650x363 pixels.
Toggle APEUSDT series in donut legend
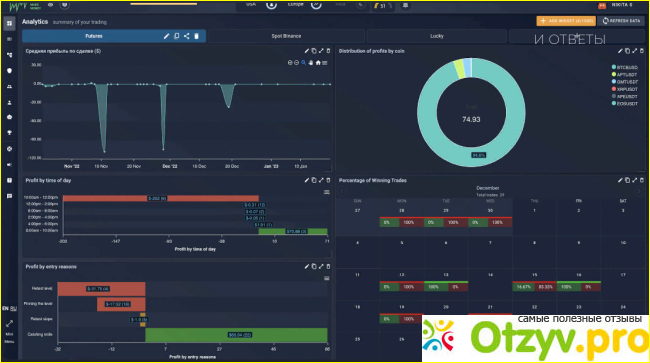tap(624, 97)
